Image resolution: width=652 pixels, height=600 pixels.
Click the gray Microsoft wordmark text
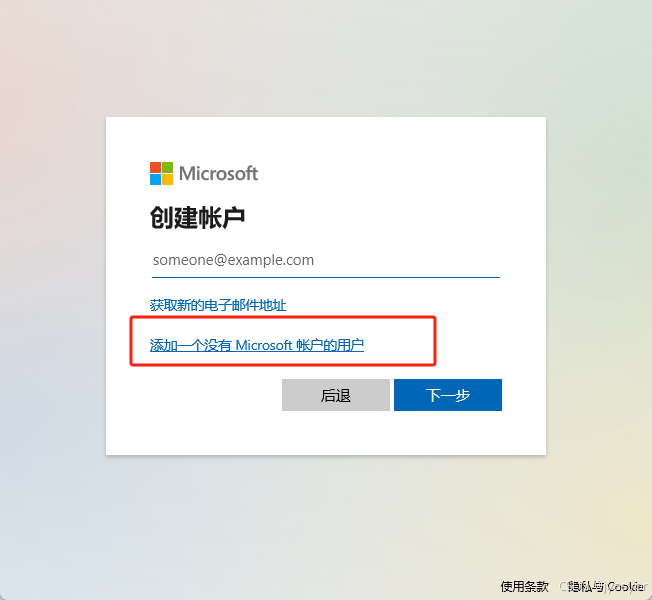tap(218, 173)
